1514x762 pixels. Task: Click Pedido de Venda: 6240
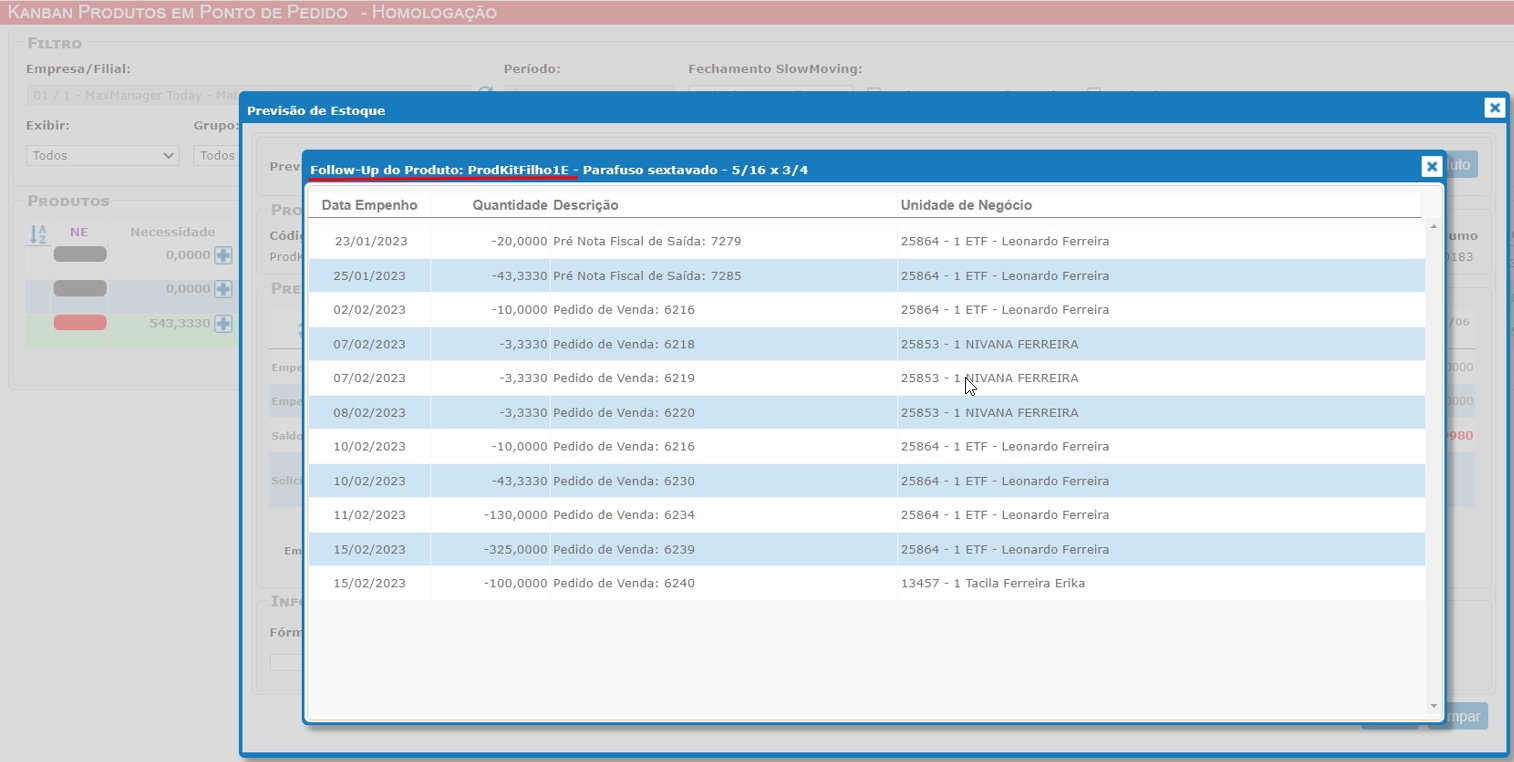[624, 583]
